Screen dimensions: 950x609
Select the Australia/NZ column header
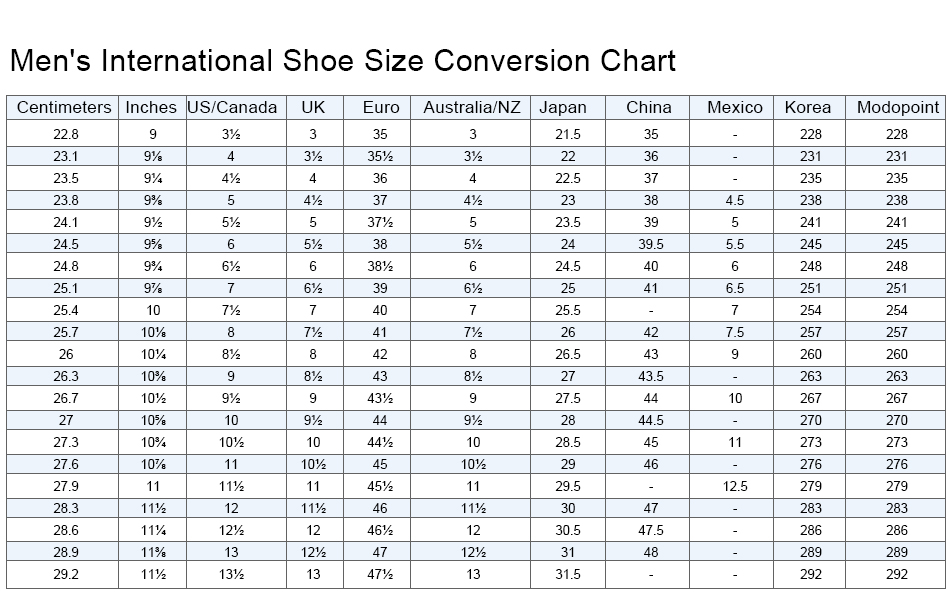click(472, 107)
